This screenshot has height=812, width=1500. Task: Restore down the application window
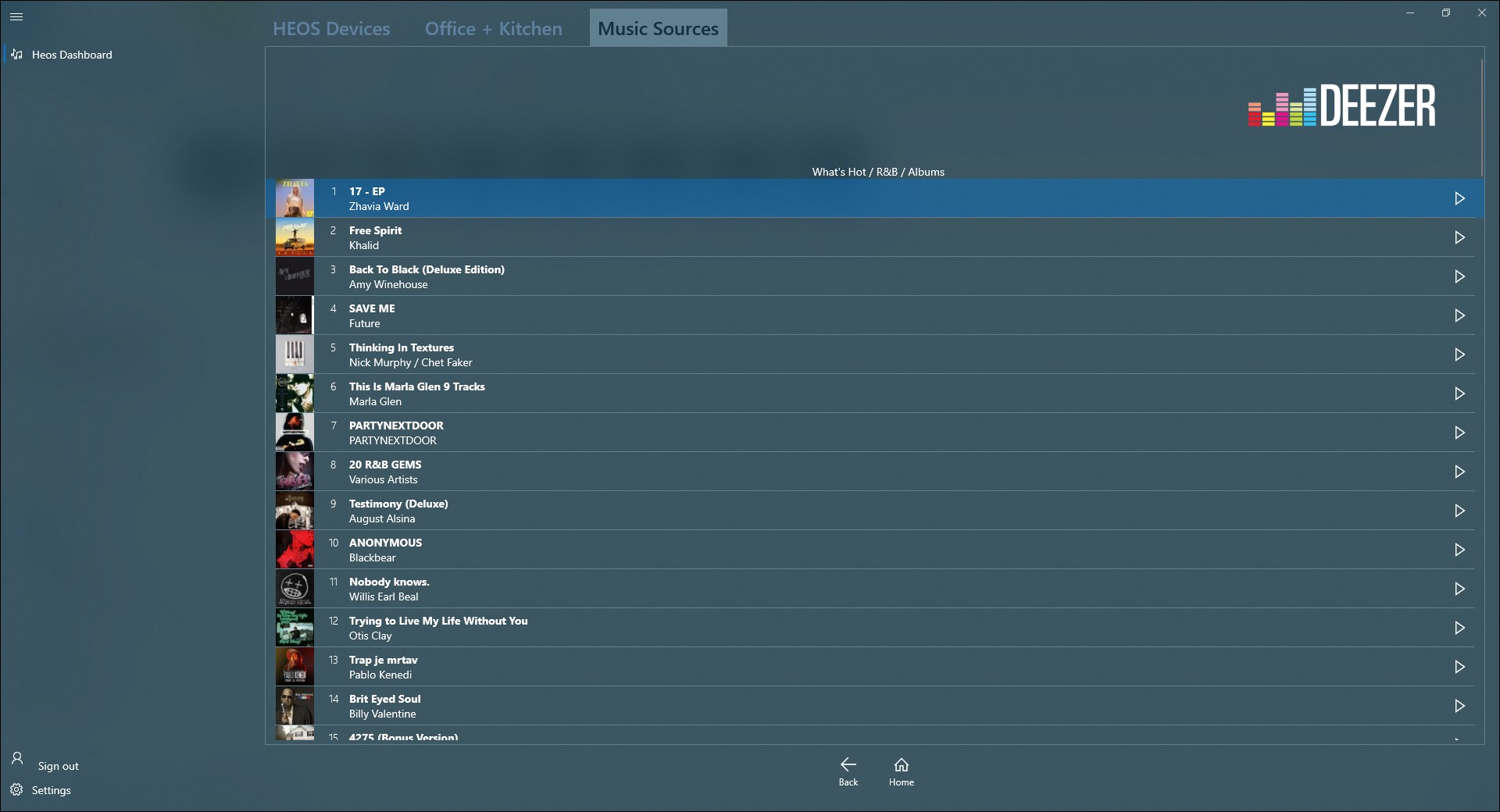[x=1446, y=13]
